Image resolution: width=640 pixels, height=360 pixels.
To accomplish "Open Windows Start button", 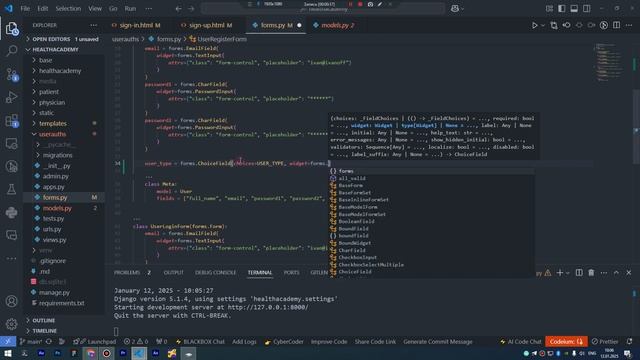I will tap(8, 353).
